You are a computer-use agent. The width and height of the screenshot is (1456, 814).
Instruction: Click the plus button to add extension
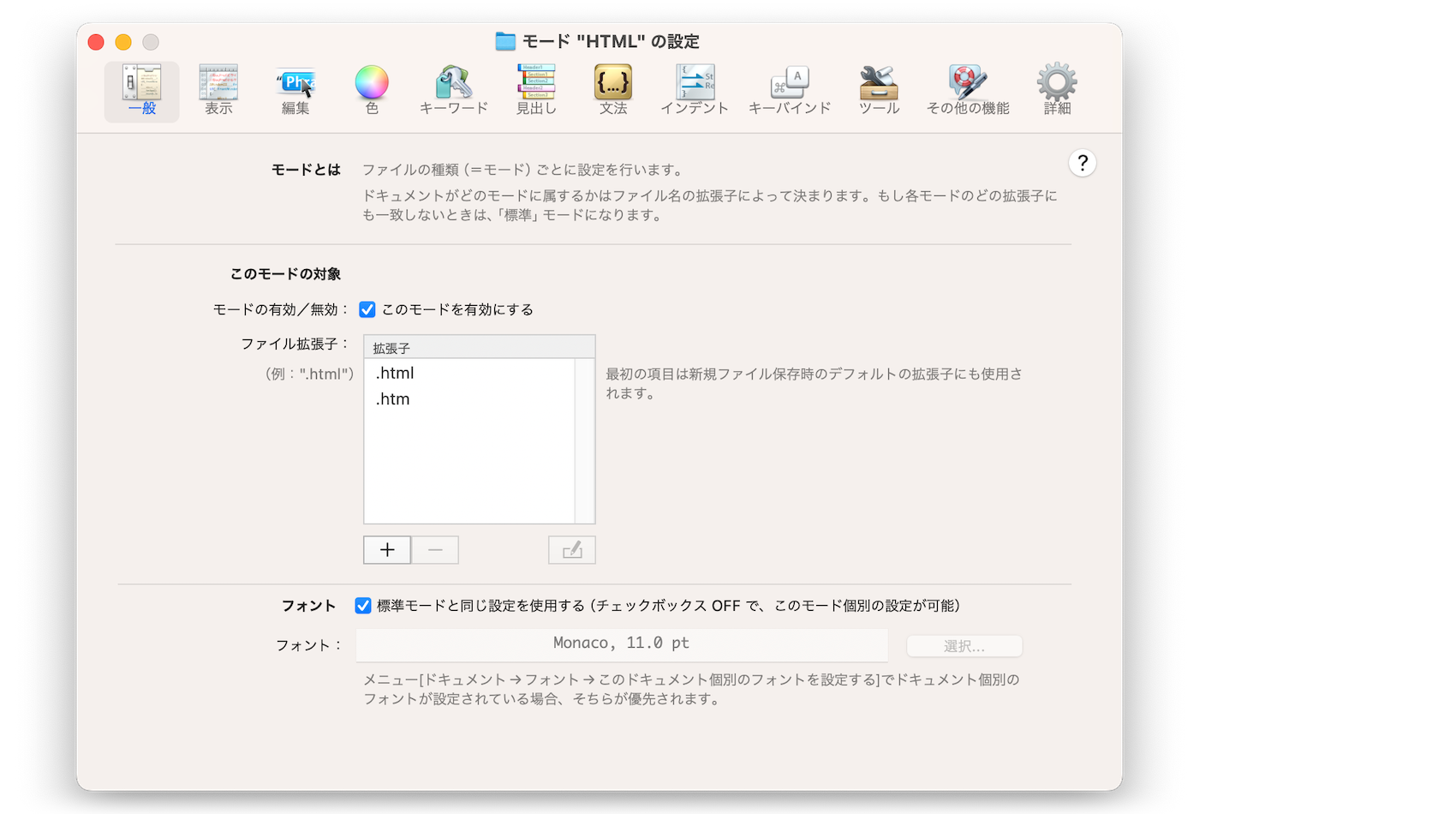[x=387, y=550]
